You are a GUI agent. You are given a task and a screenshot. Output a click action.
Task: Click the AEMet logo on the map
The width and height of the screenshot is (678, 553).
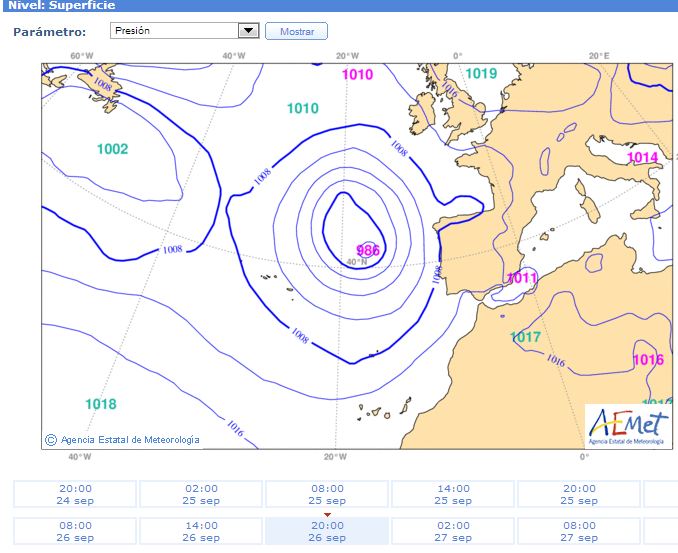click(x=626, y=424)
